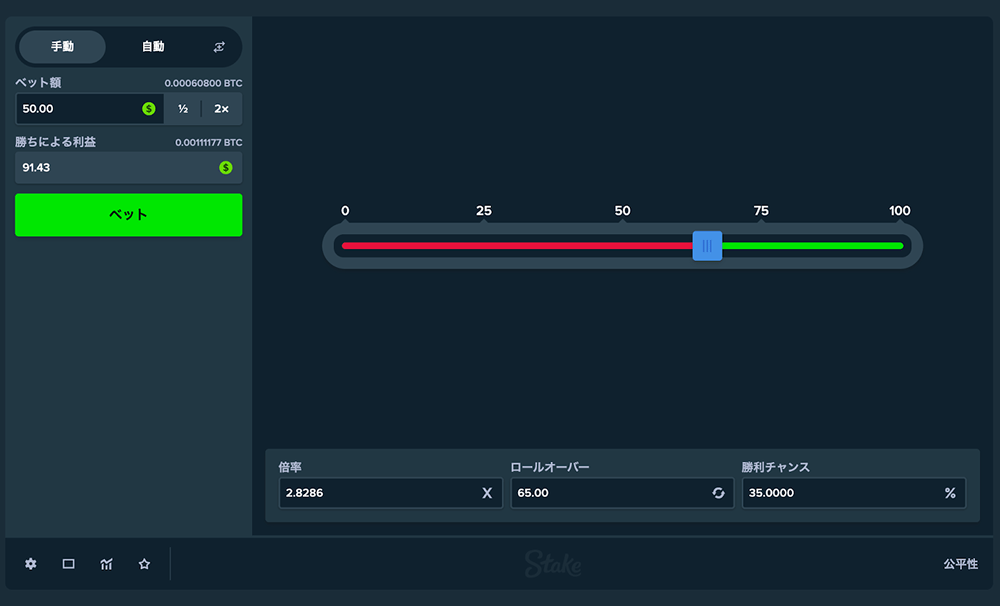Viewport: 1000px width, 606px height.
Task: Click the 勝ちによる利益 field showing 91.43
Action: pyautogui.click(x=129, y=168)
